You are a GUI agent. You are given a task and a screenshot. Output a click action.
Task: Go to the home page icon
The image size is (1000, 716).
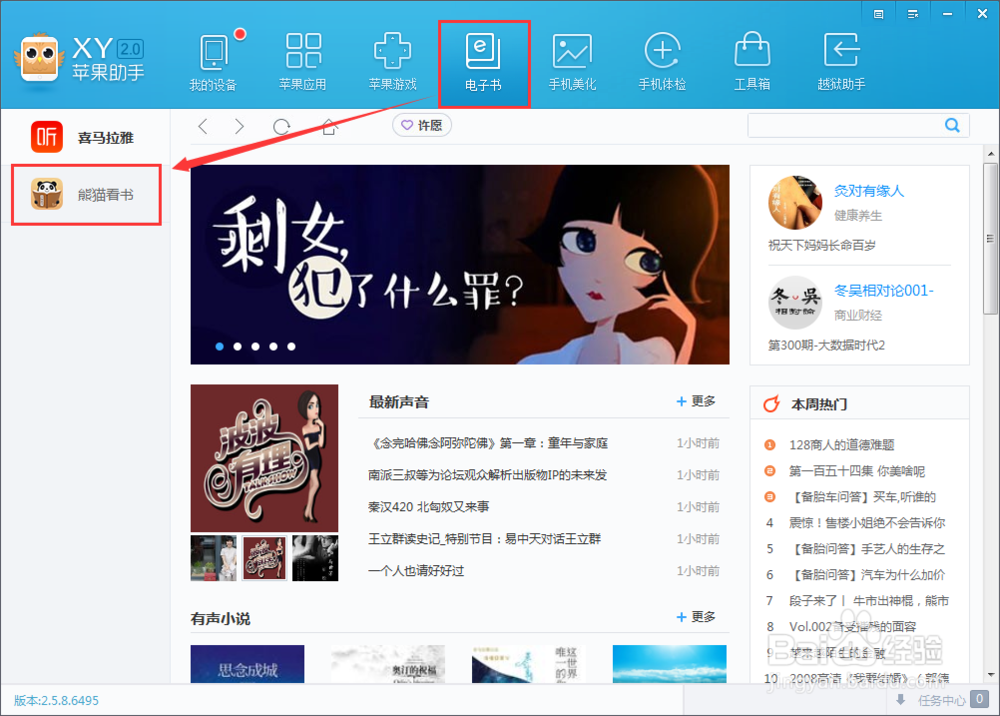(x=329, y=126)
